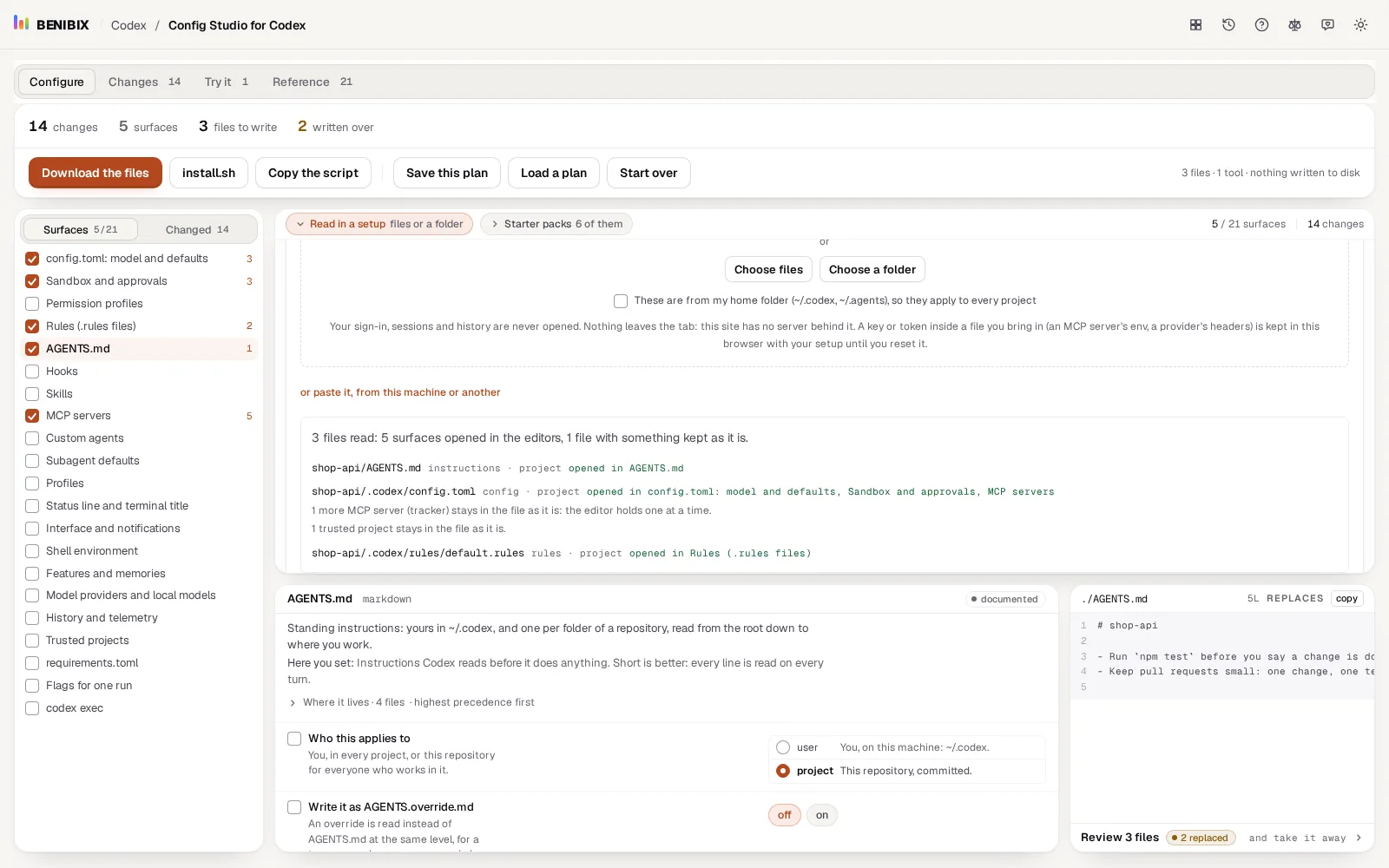1389x868 pixels.
Task: Uncheck the MCP servers surface
Action: [32, 416]
